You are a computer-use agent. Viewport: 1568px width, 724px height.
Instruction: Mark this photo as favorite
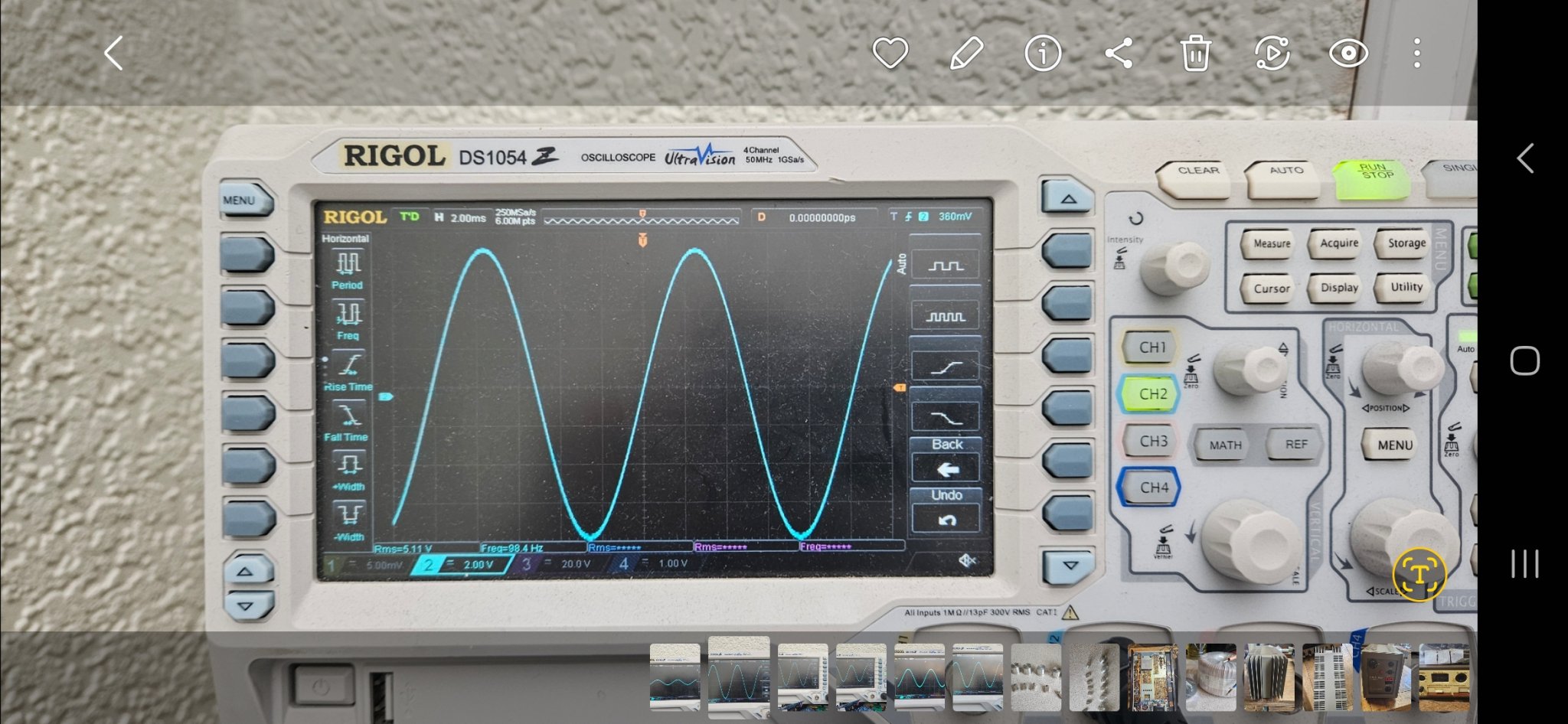pyautogui.click(x=890, y=54)
